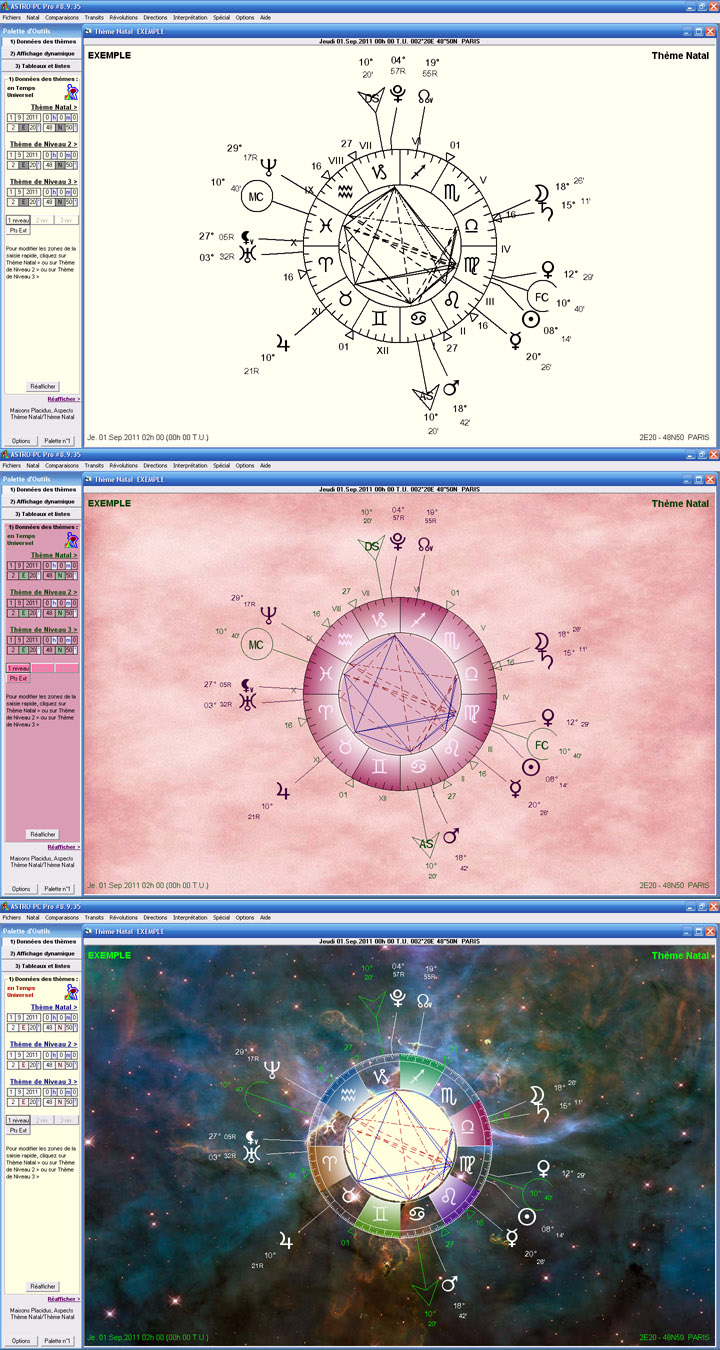The image size is (720, 1350).
Task: Click Réafficher button in white-theme palette
Action: (x=42, y=386)
